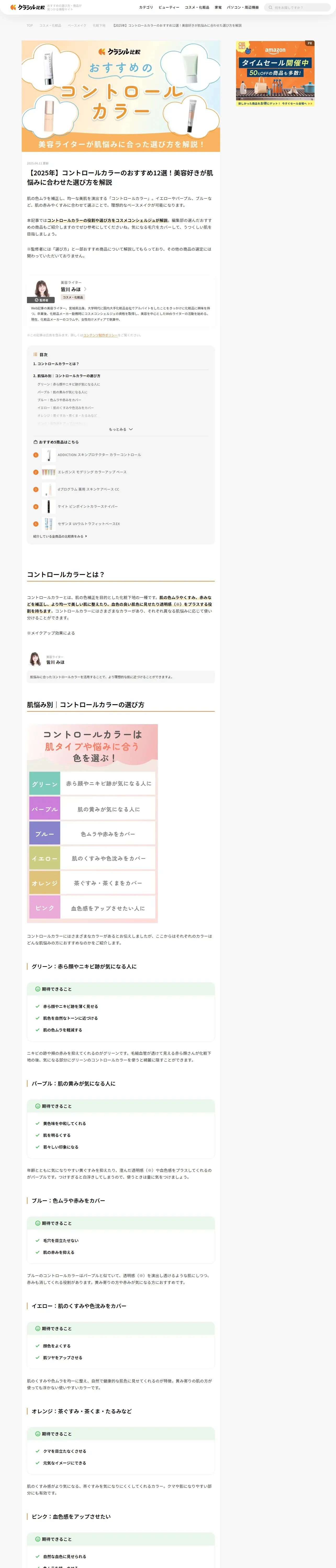336x1568 pixels.
Task: Open the コスメ・化粧品 header menu
Action: coord(197,7)
